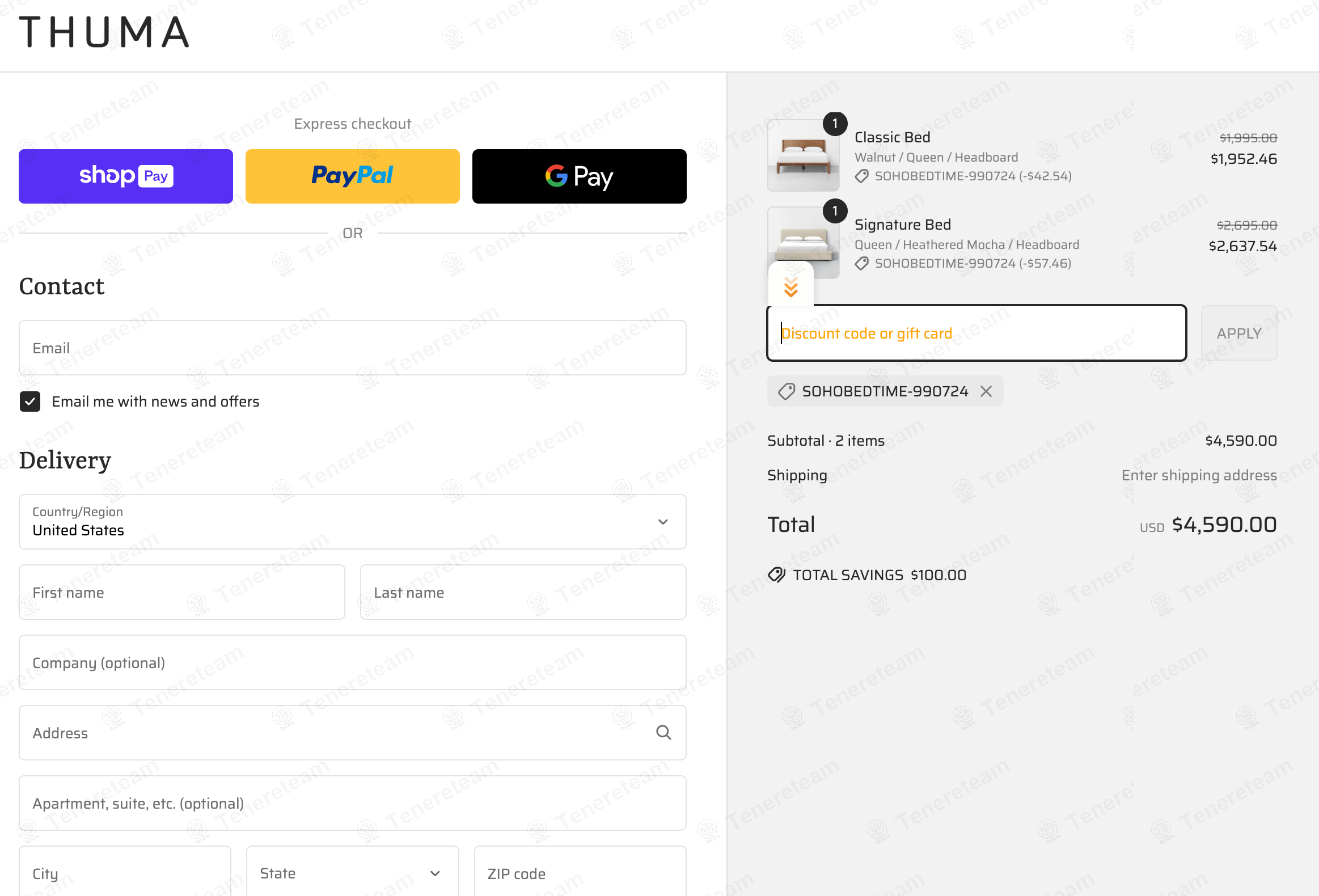Click the applied discount tag icon
The width and height of the screenshot is (1319, 896).
[786, 391]
